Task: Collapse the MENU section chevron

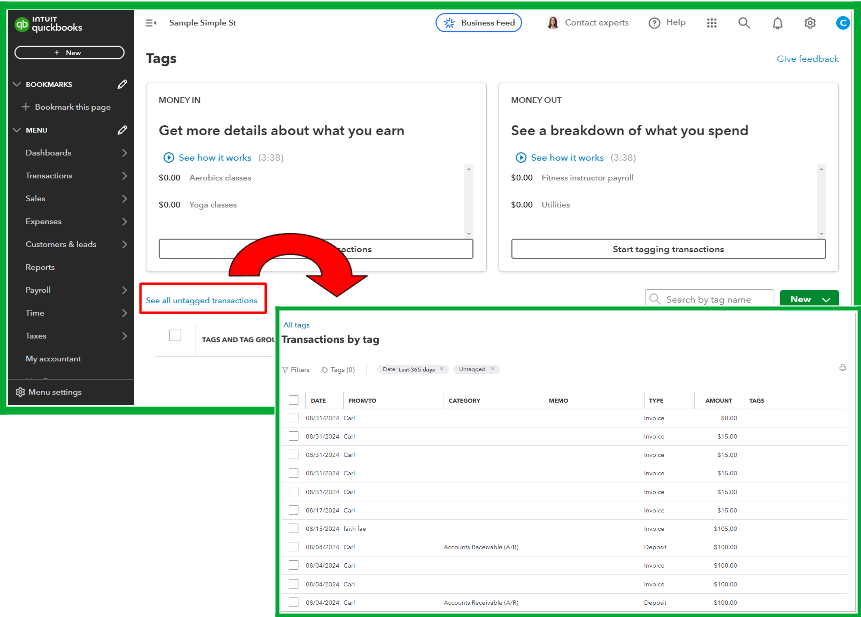Action: (17, 130)
